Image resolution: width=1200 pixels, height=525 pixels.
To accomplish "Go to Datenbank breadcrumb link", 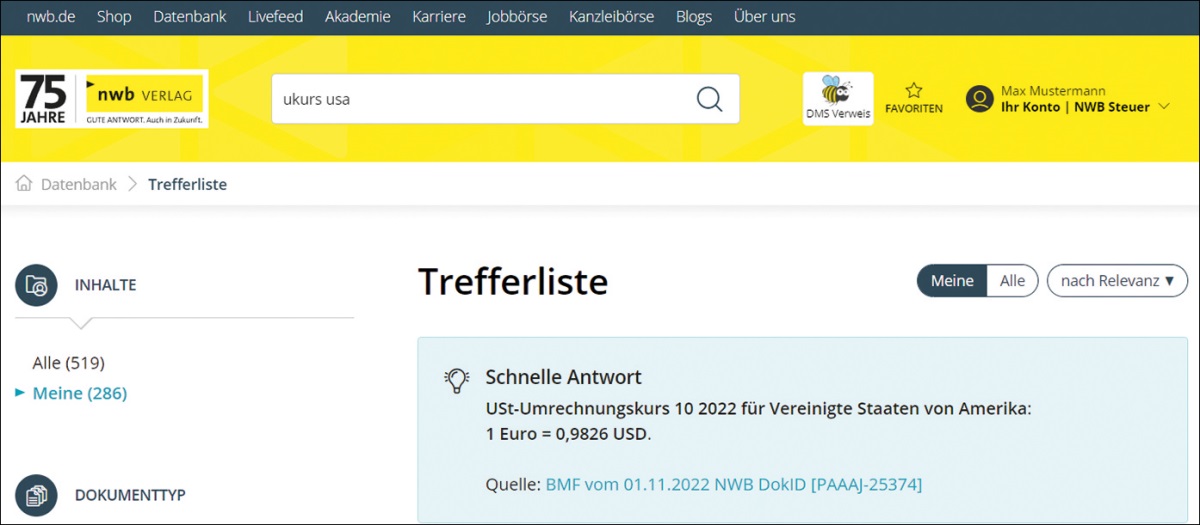I will click(x=78, y=184).
